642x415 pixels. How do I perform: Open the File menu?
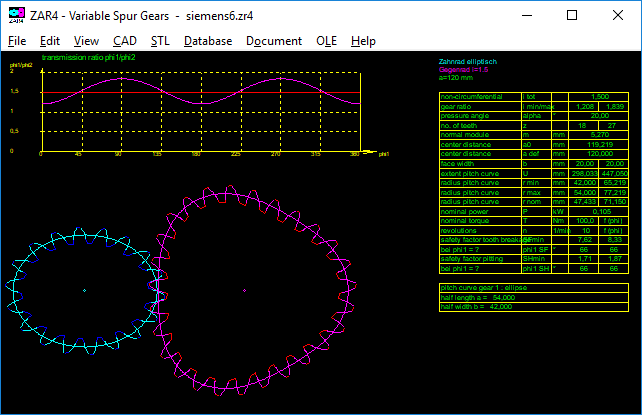[x=17, y=41]
